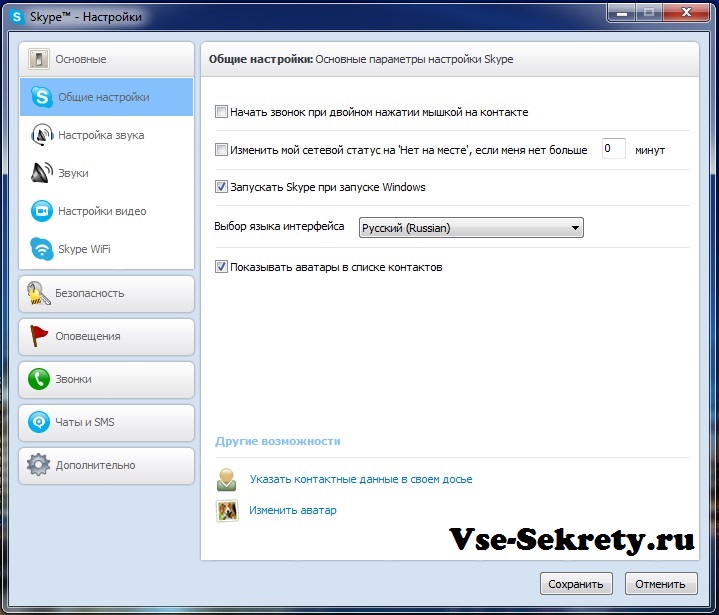Expand the Оповещения section
The width and height of the screenshot is (719, 615).
tap(106, 337)
